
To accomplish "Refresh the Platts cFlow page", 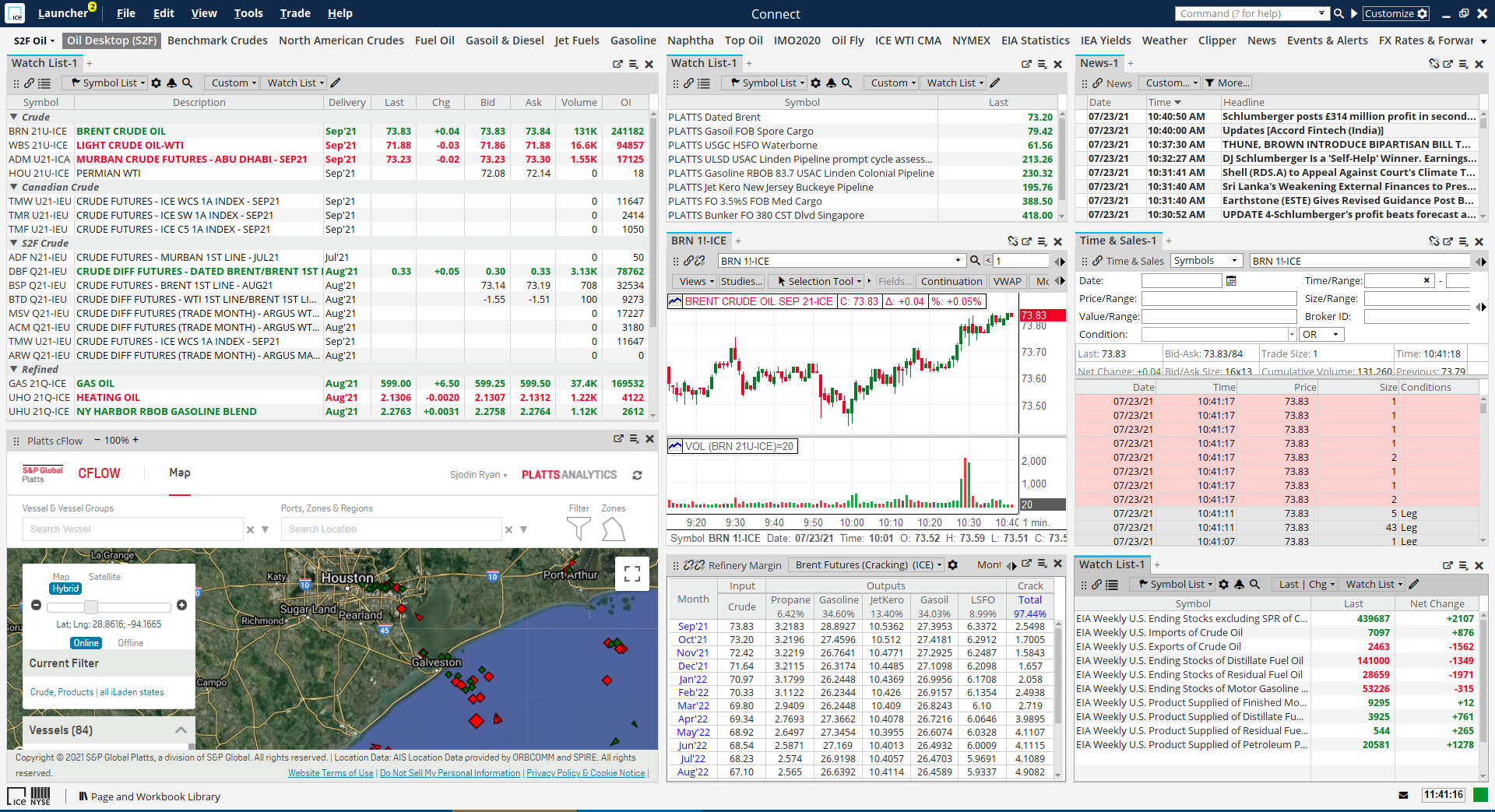I will click(637, 475).
